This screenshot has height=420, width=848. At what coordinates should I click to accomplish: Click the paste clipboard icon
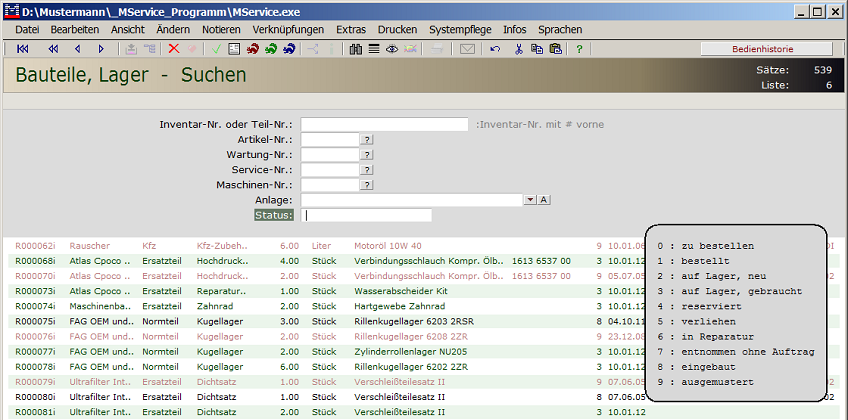[x=555, y=49]
